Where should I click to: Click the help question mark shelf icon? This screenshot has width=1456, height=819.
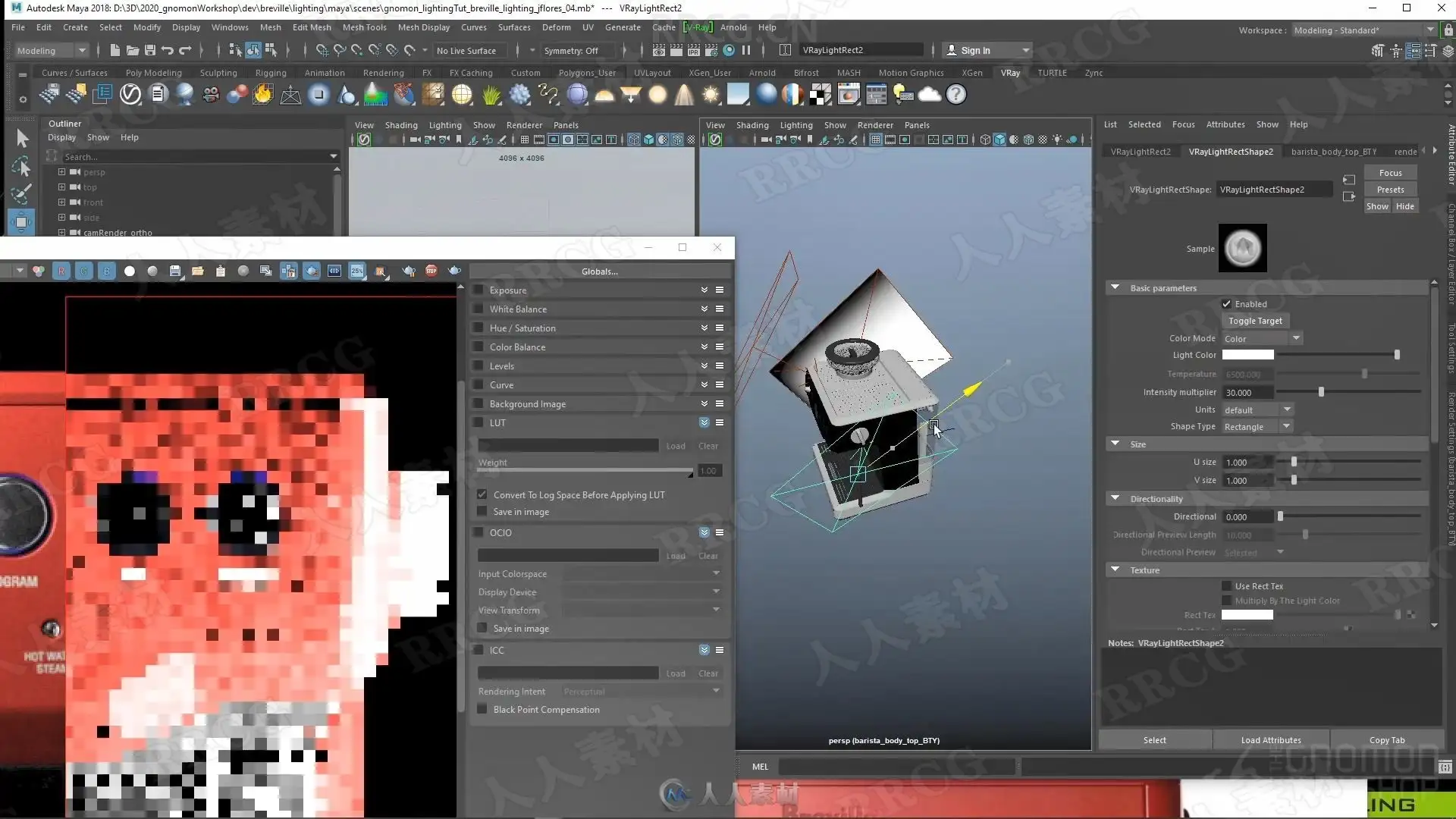tap(956, 95)
